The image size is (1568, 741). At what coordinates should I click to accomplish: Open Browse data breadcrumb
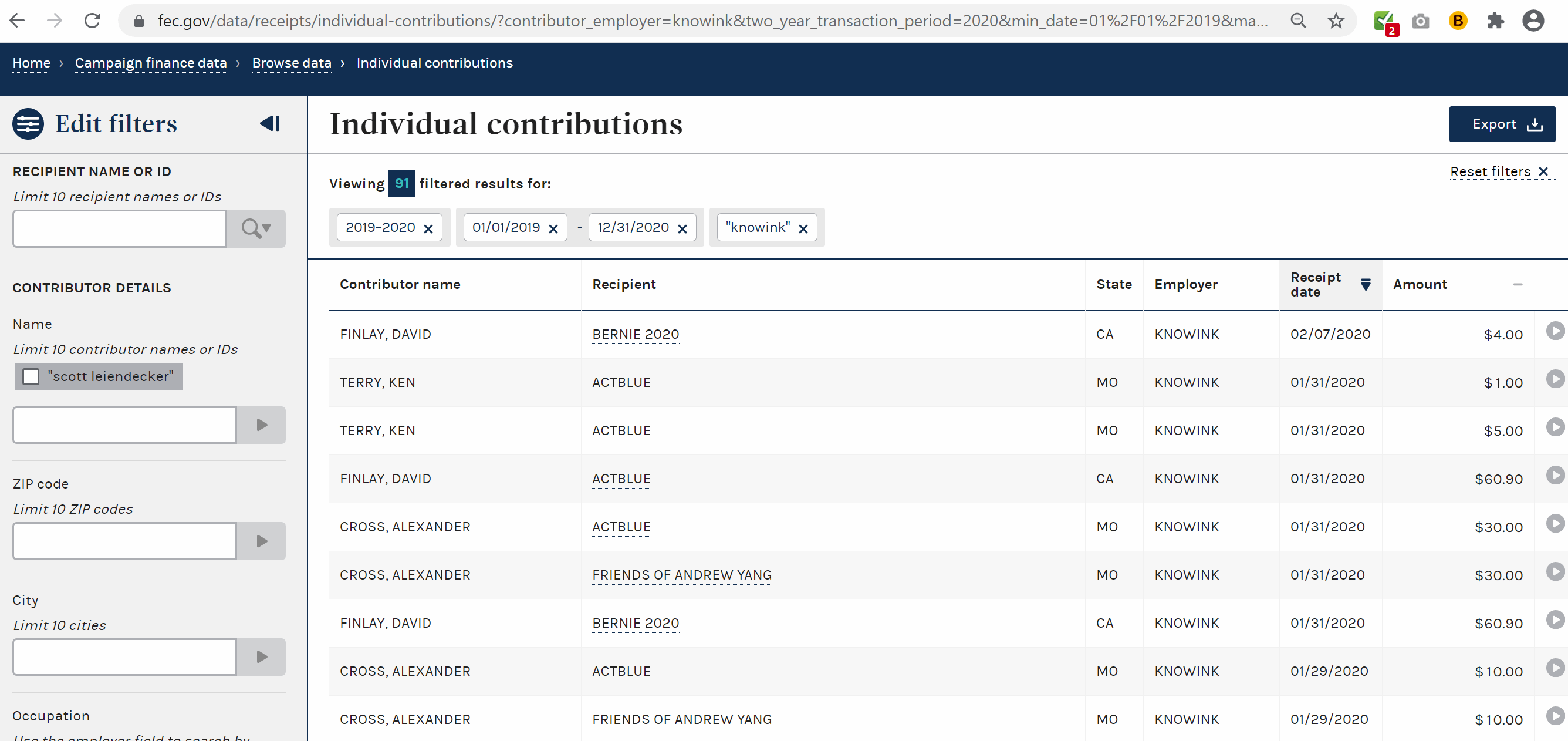[x=292, y=63]
